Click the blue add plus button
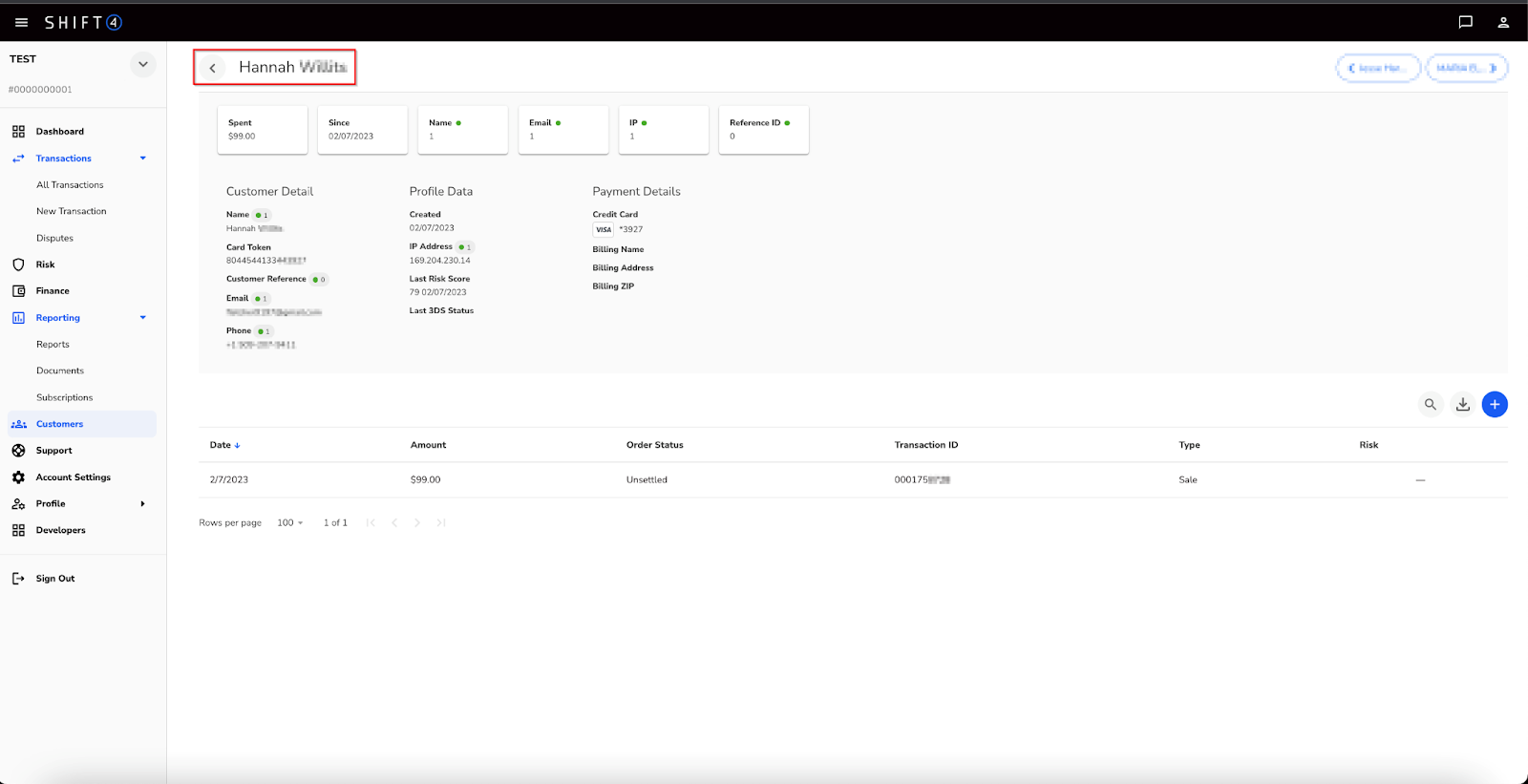 [x=1495, y=405]
